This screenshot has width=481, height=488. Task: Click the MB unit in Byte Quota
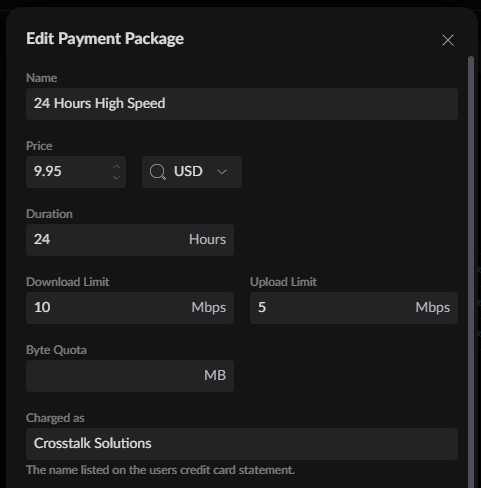pyautogui.click(x=215, y=375)
